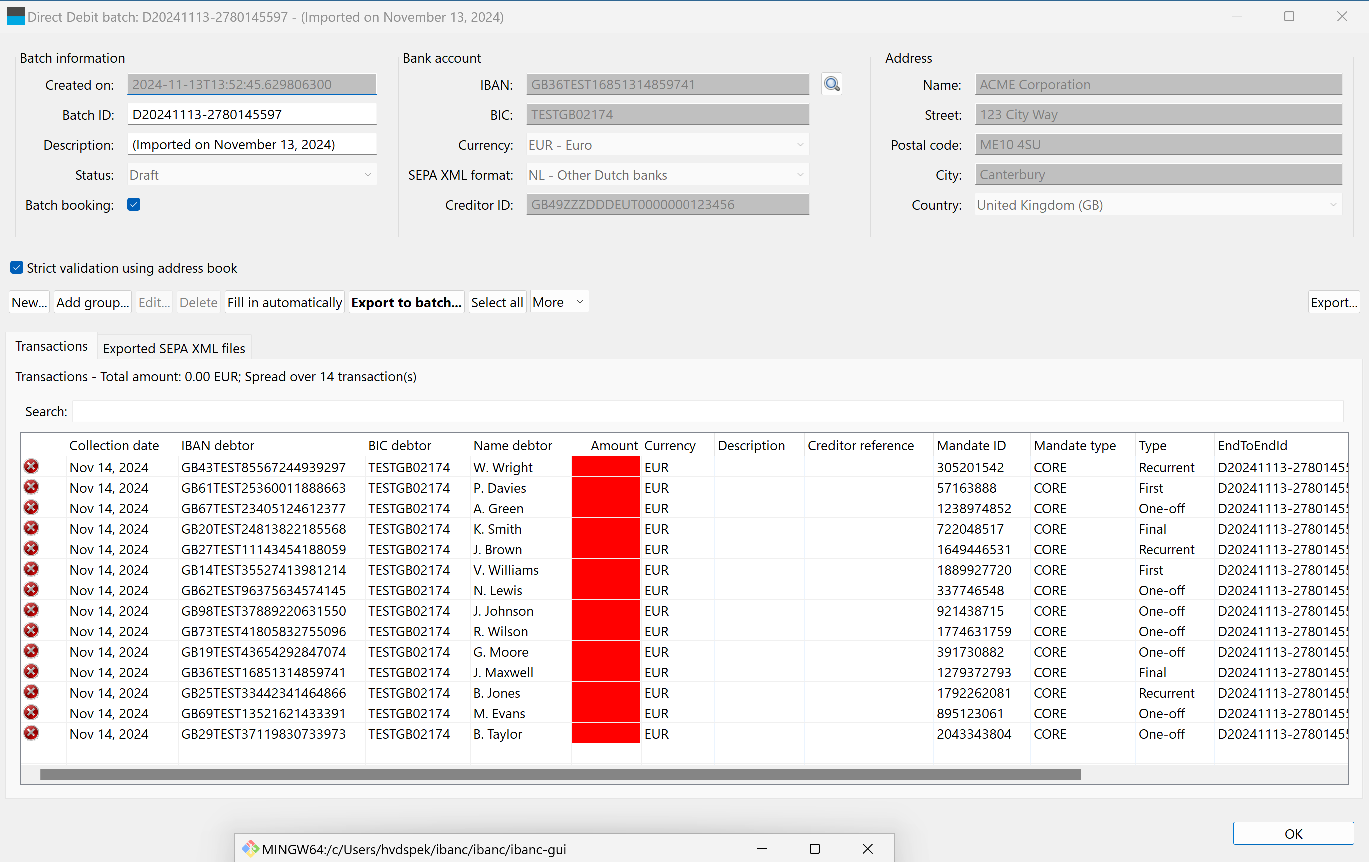
Task: Switch to Exported SEPA XML files tab
Action: pos(174,348)
